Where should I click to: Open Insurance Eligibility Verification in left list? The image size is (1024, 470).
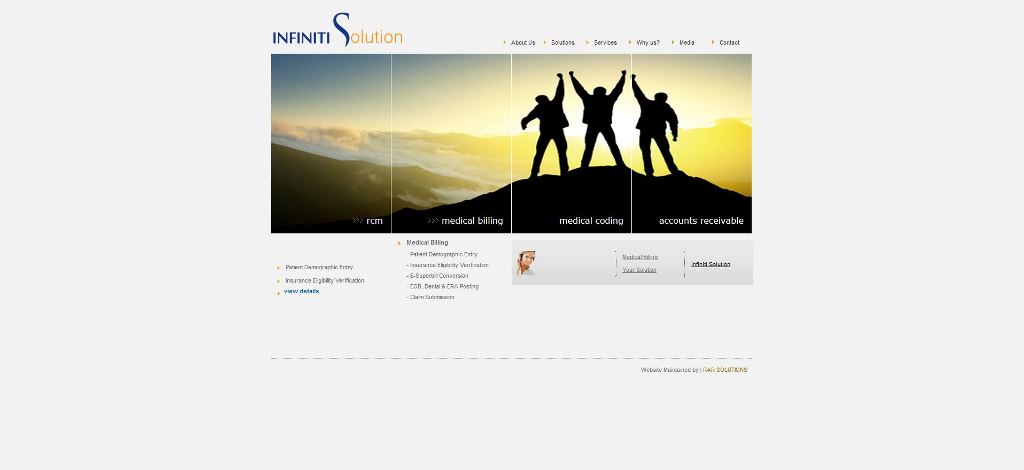pos(324,281)
